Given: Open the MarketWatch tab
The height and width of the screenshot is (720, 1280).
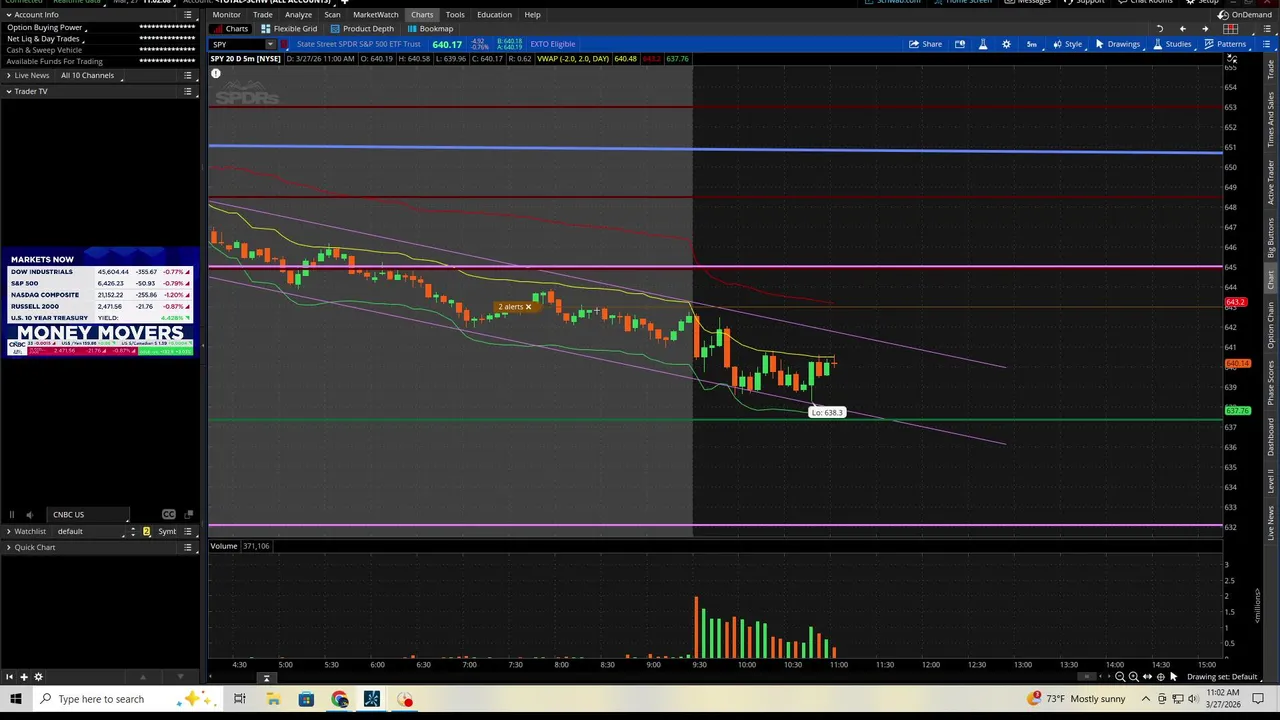Looking at the screenshot, I should click(x=376, y=15).
